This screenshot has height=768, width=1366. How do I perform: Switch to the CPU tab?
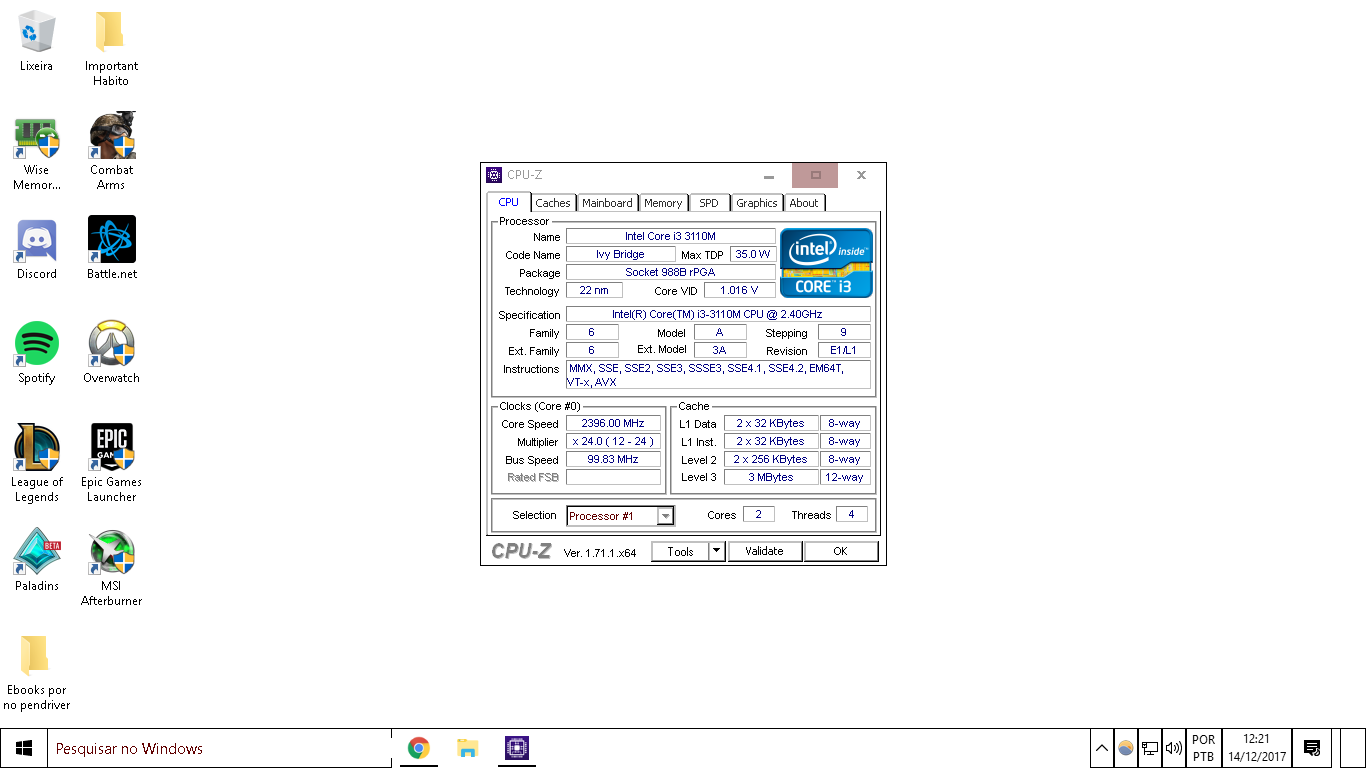click(509, 202)
